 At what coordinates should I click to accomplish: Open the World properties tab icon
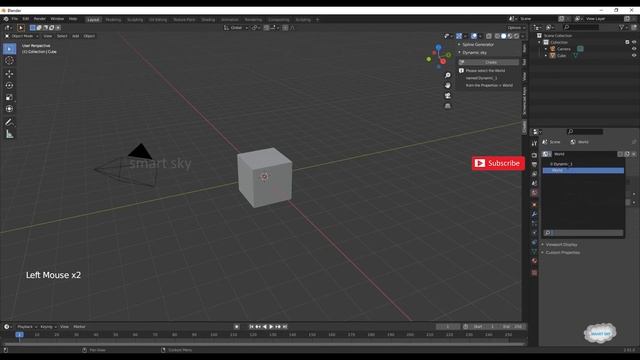pos(534,193)
